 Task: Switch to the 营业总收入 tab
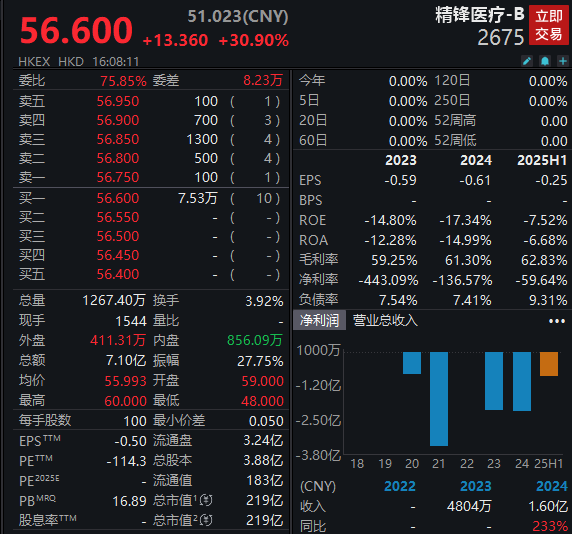pyautogui.click(x=385, y=321)
